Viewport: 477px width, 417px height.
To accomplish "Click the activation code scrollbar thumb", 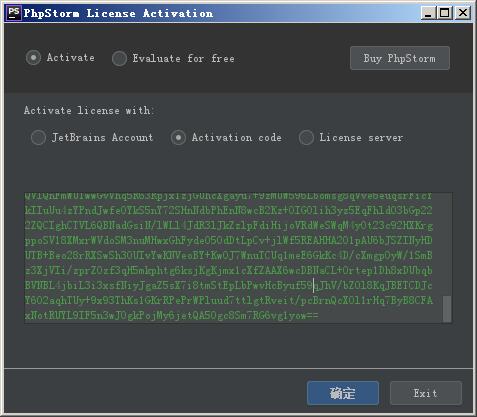I will pos(447,309).
